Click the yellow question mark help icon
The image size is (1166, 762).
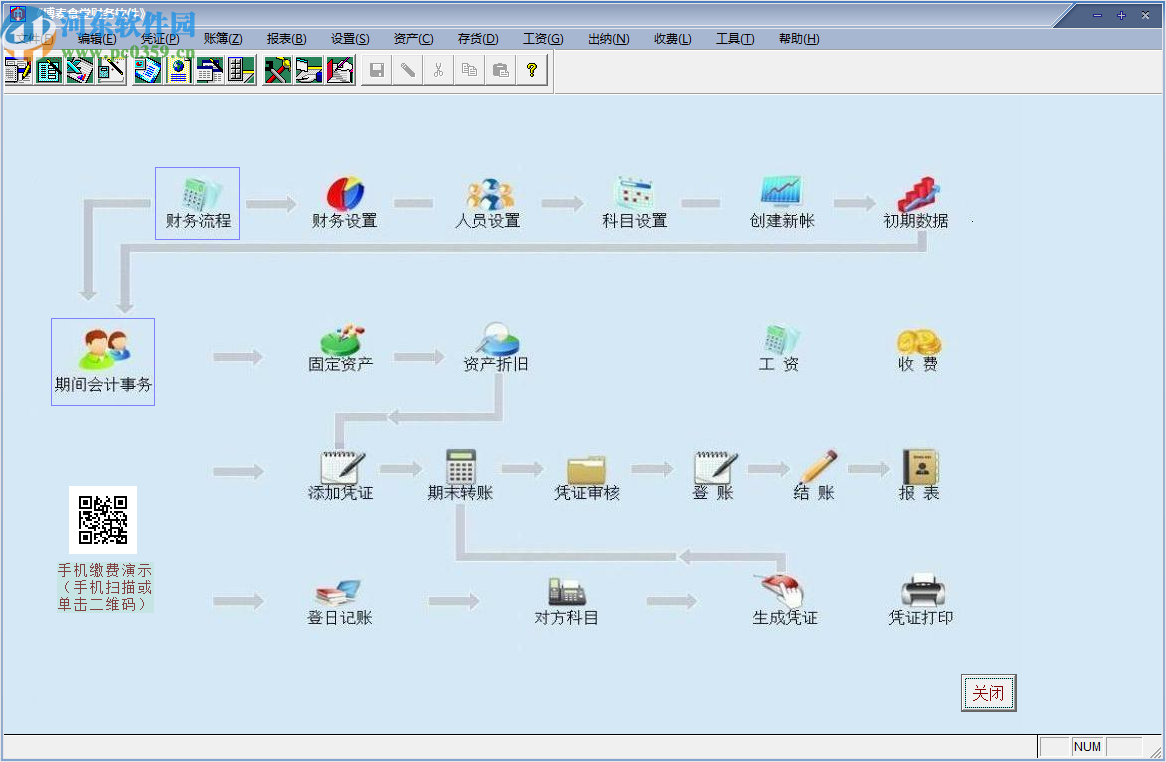(532, 70)
